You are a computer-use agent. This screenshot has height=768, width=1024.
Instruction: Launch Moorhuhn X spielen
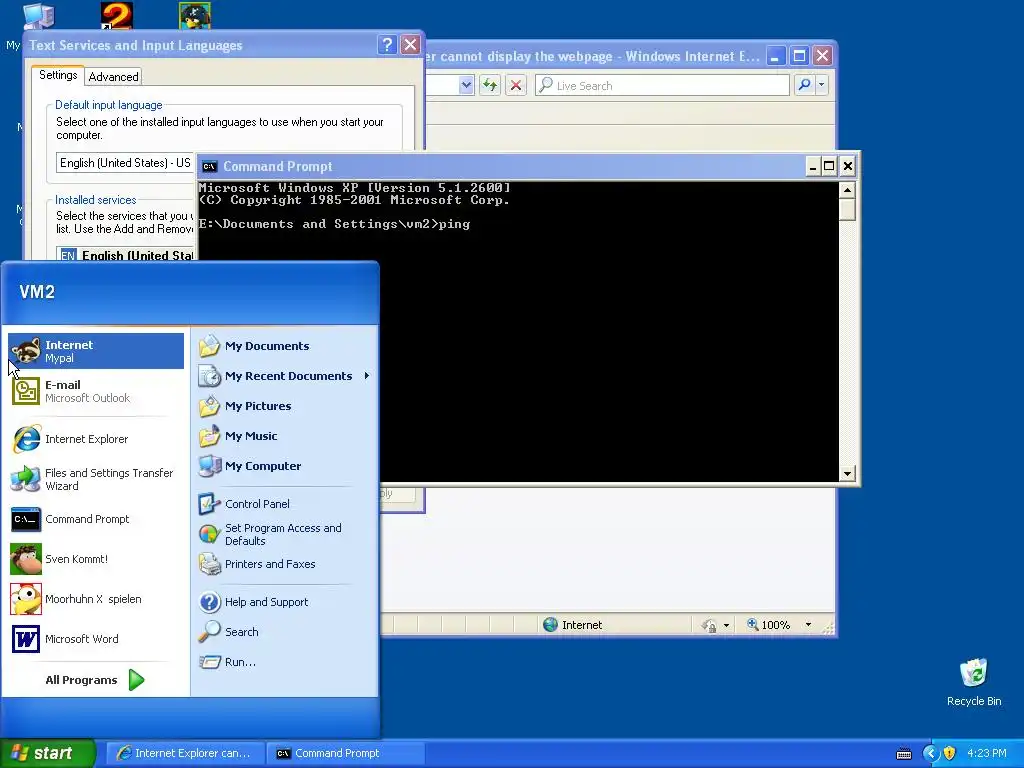click(96, 599)
